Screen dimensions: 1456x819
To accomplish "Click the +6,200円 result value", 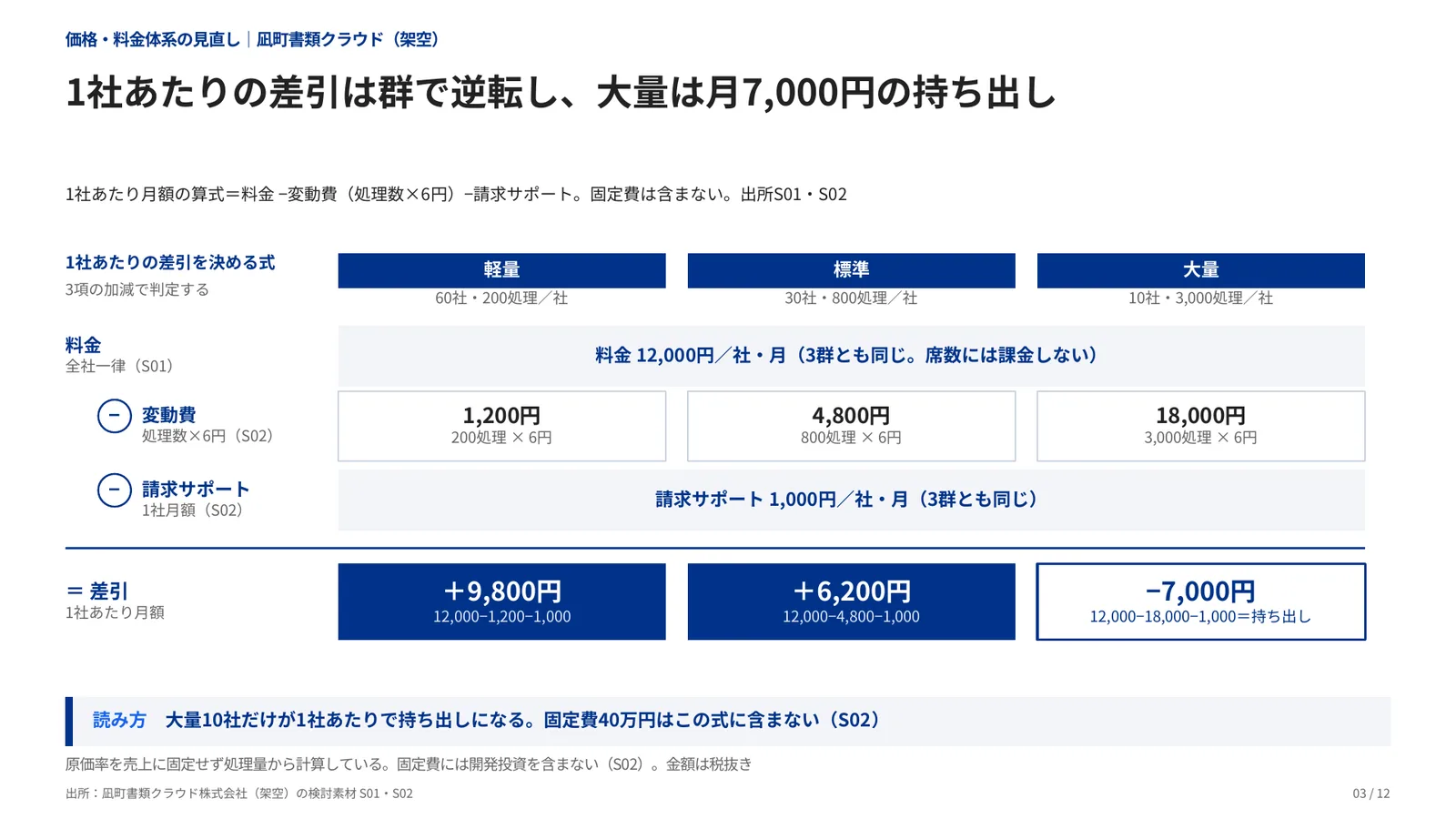I will [851, 591].
